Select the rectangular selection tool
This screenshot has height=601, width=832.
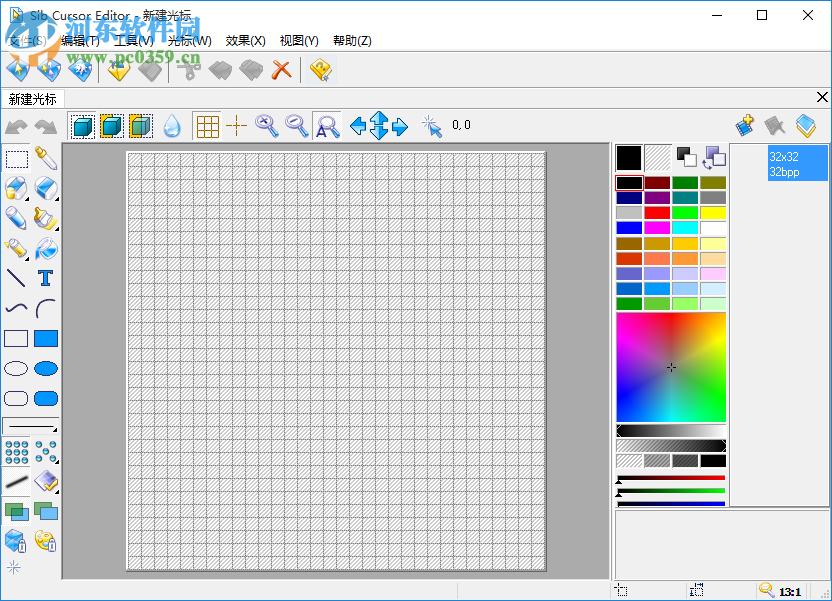click(x=15, y=158)
